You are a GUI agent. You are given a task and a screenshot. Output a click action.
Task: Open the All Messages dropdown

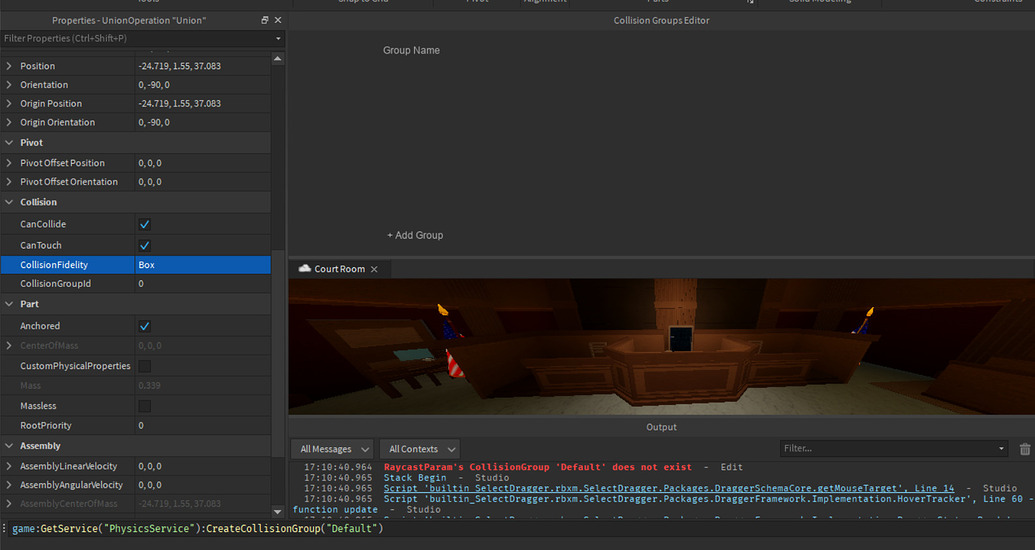coord(332,449)
